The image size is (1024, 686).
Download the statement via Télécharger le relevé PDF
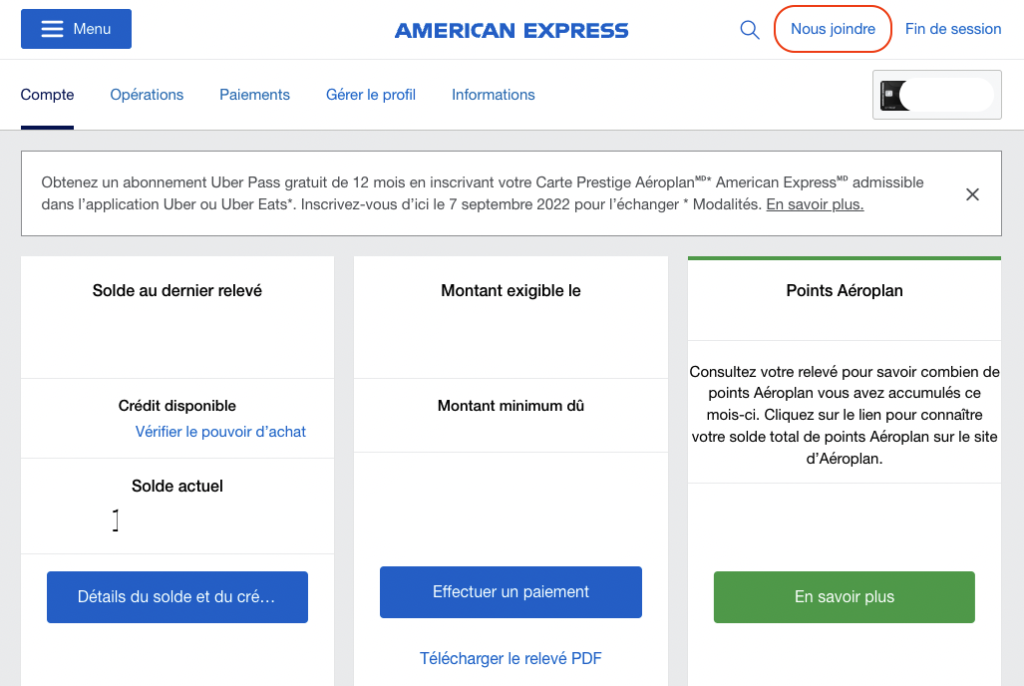[510, 658]
